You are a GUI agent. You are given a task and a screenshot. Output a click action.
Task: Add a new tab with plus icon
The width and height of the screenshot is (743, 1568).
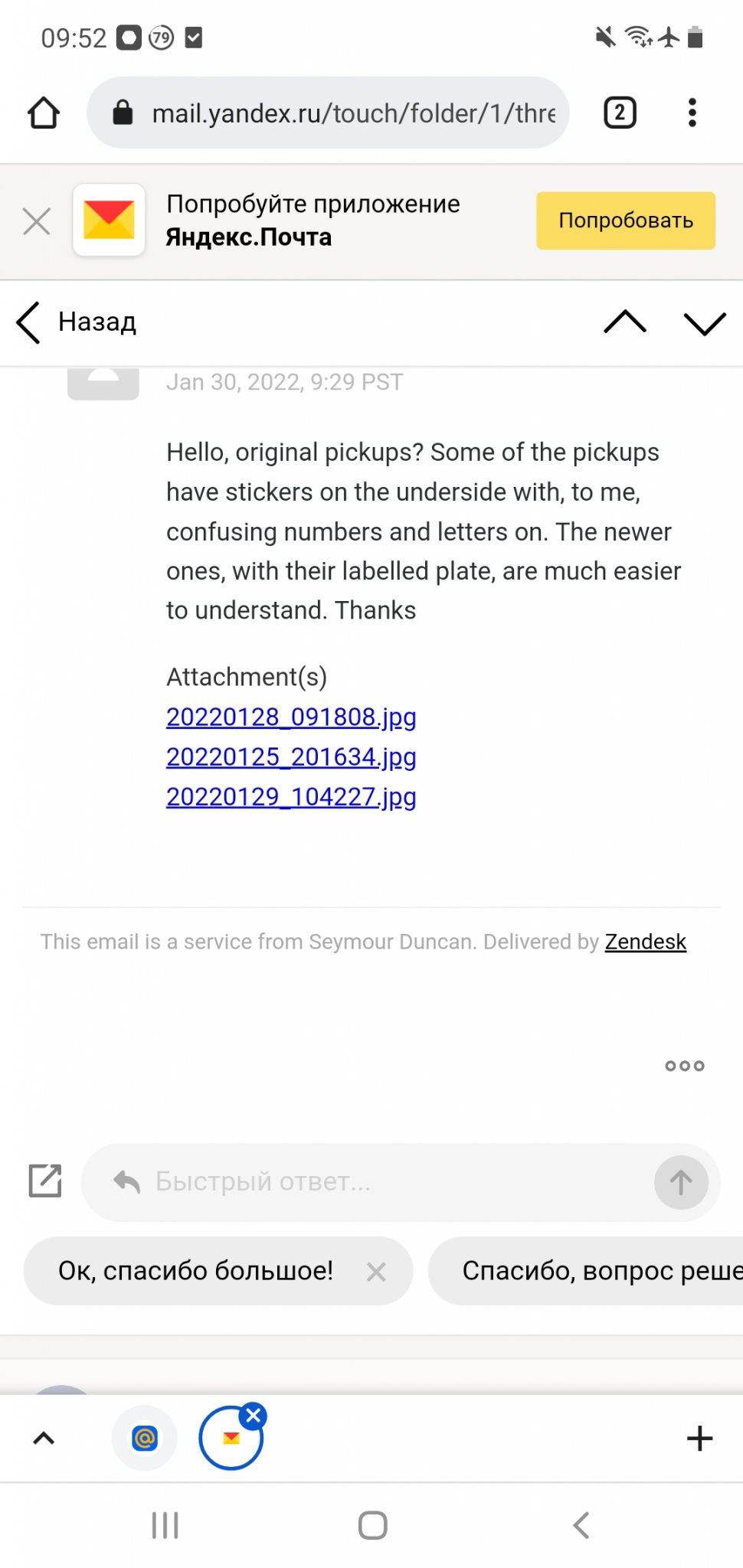coord(699,1439)
